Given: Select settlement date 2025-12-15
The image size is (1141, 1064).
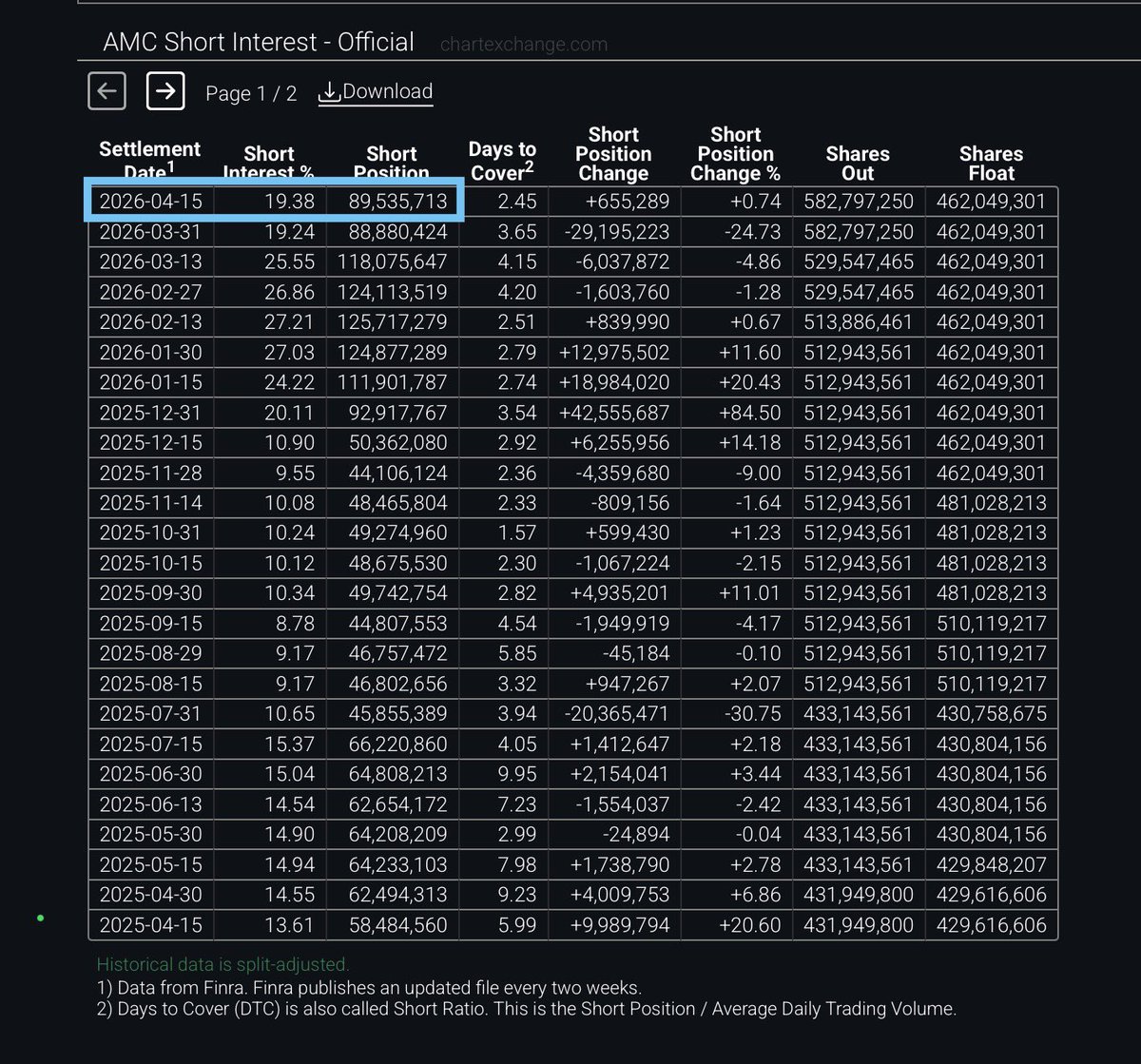Looking at the screenshot, I should coord(150,443).
